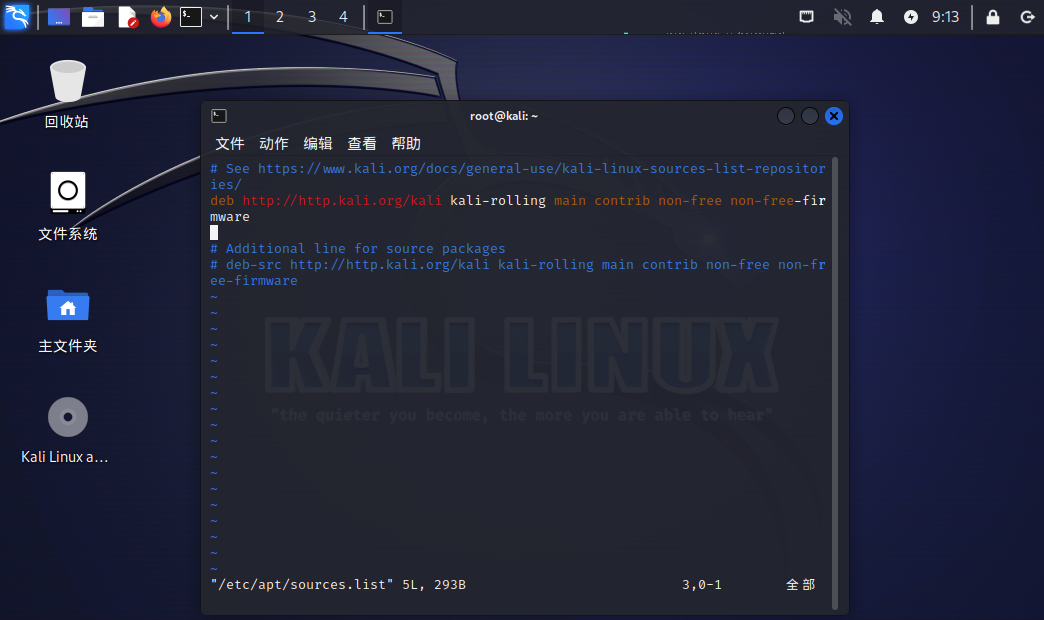Screen dimensions: 1044x620
Task: Launch Firefox from the top panel
Action: 160,17
